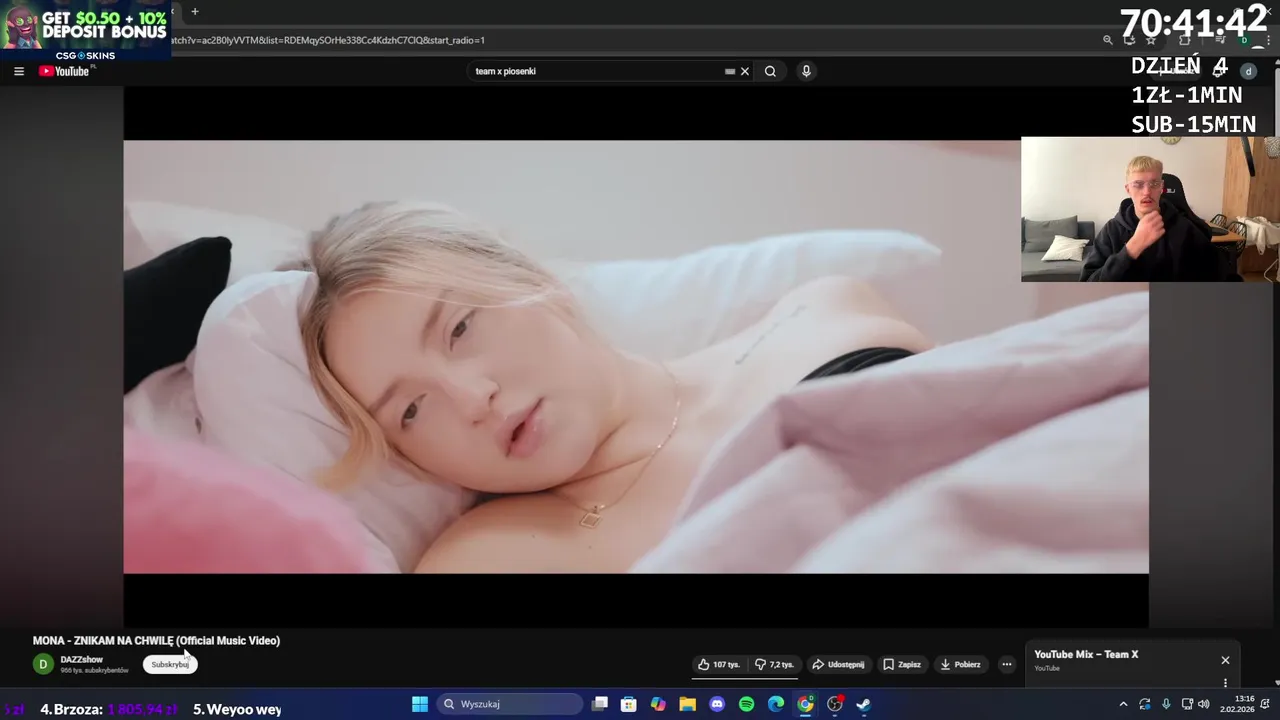Click the CSGOSKINS deposit bonus banner
The height and width of the screenshot is (720, 1280).
coord(85,31)
